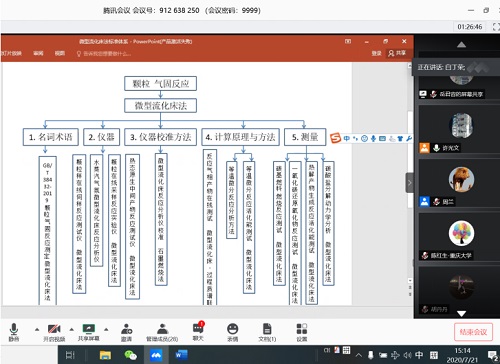Open the 文档 documents icon
This screenshot has width=500, height=364.
click(267, 332)
